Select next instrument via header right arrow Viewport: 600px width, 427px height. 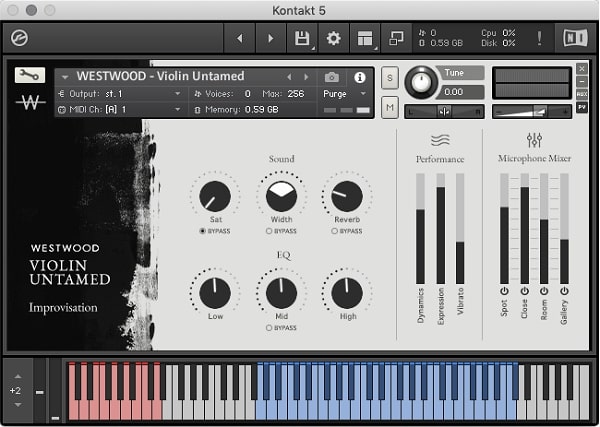pos(306,77)
